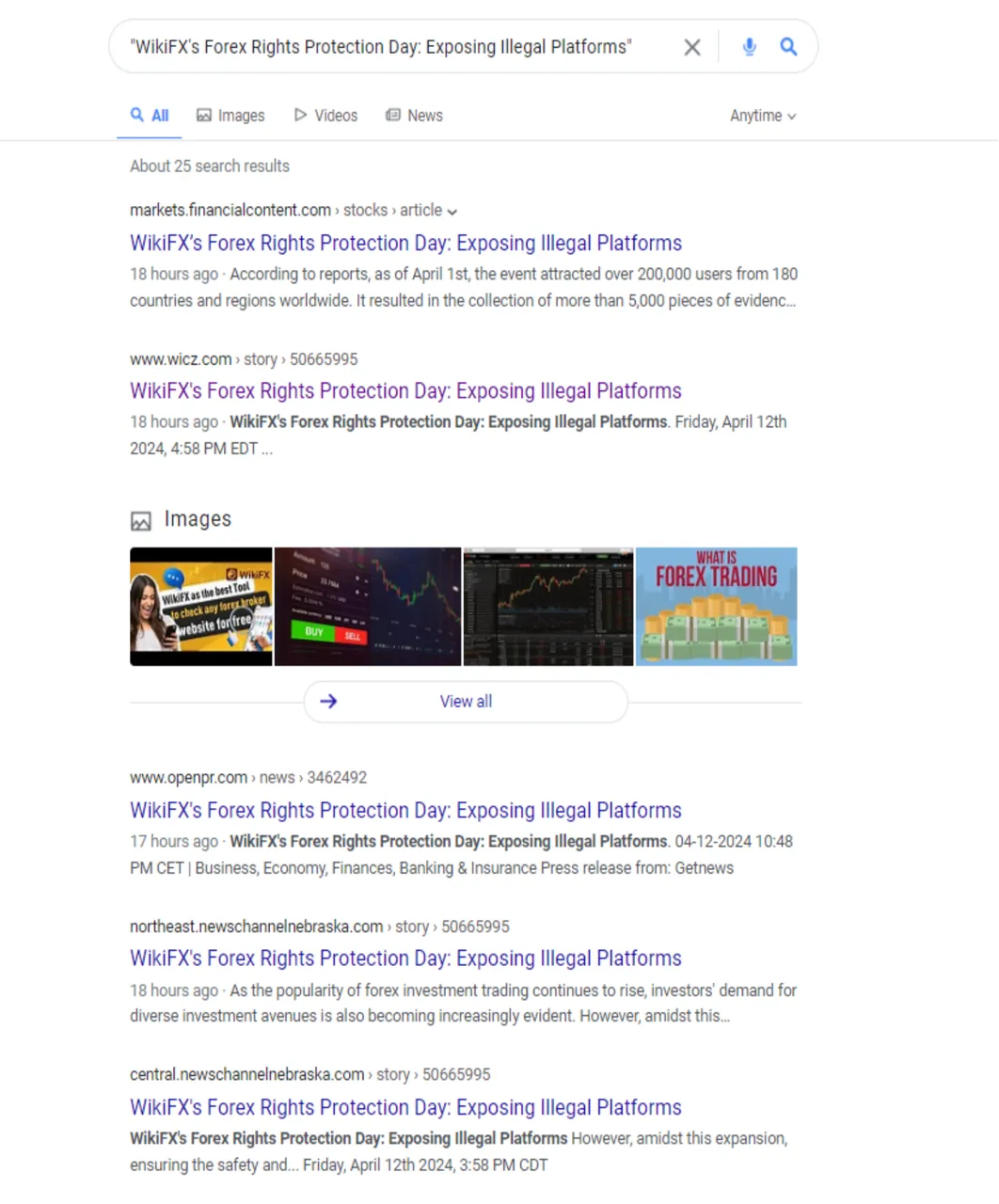
Task: Expand markets.financialcontent.com result options arrow
Action: coord(452,212)
